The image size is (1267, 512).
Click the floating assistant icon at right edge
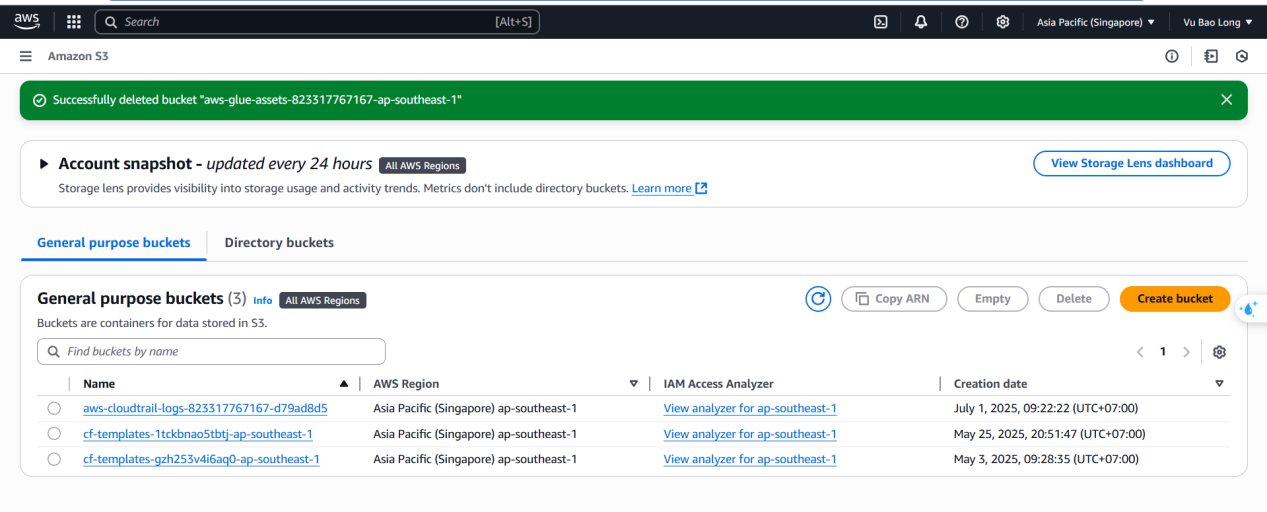(1248, 309)
